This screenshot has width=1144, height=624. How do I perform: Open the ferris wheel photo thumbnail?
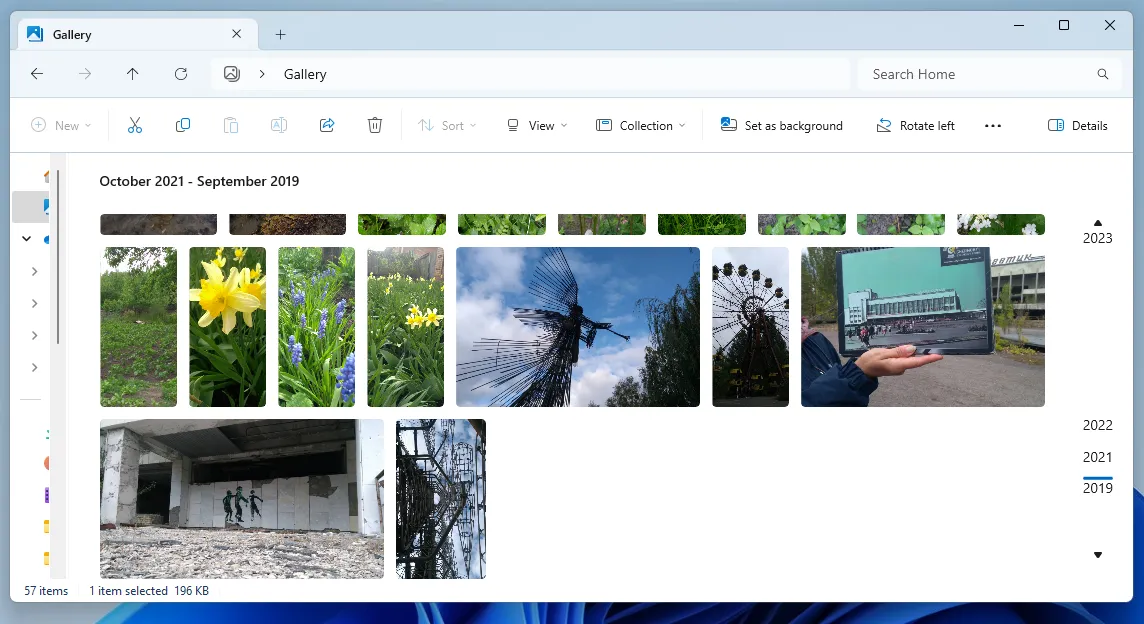(750, 327)
